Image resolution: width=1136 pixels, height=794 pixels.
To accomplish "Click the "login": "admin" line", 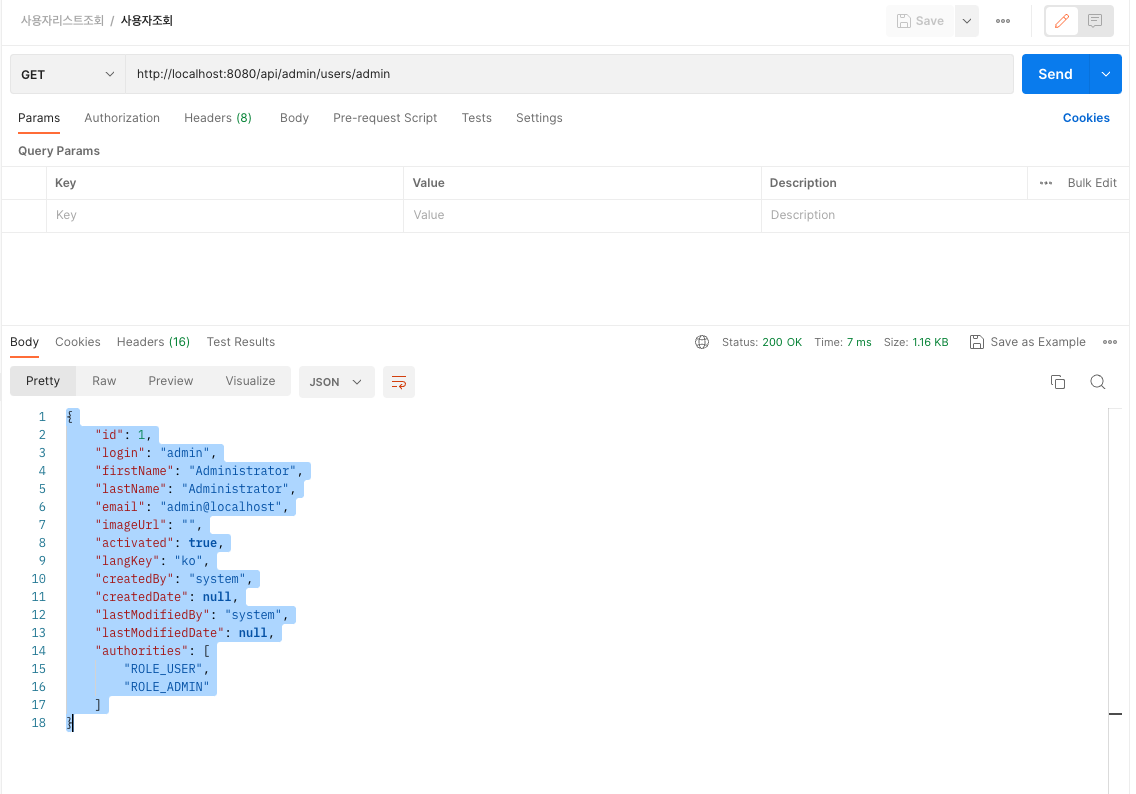I will 155,453.
